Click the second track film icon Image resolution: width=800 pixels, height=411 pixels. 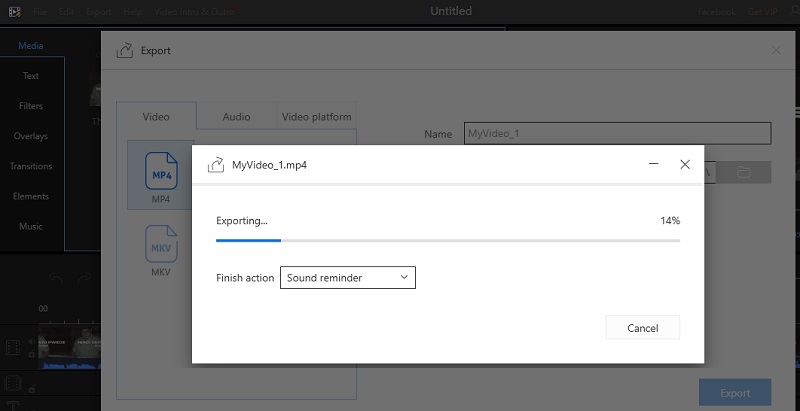[13, 383]
